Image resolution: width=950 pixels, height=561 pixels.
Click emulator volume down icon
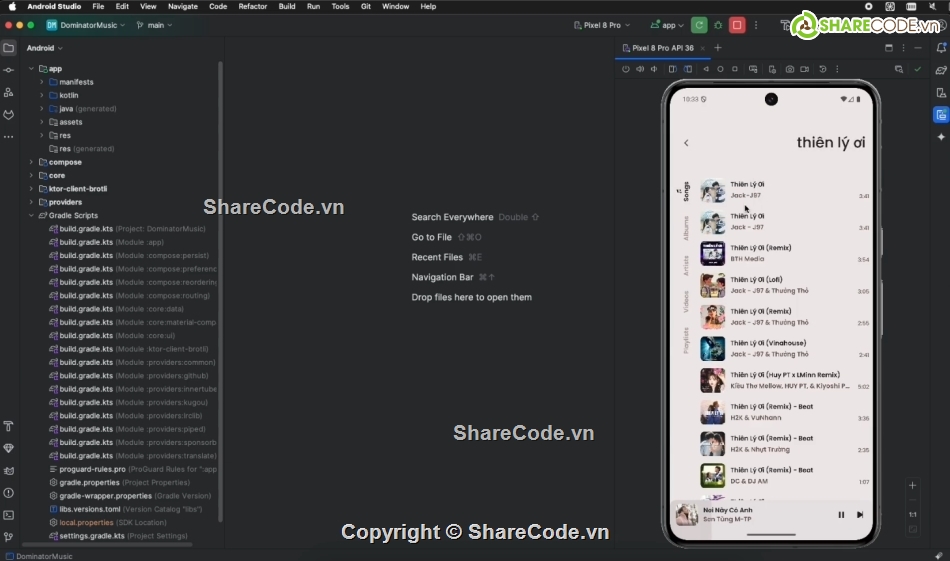pos(654,69)
